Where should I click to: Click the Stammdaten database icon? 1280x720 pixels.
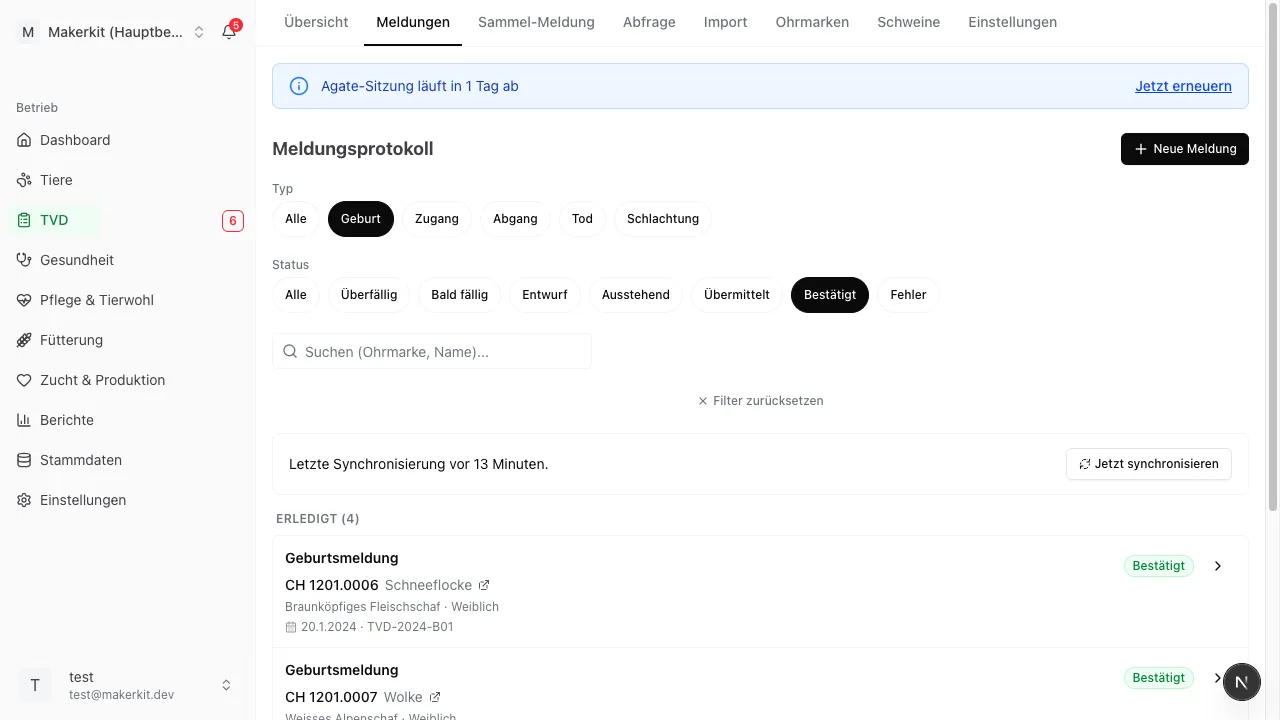[x=24, y=460]
